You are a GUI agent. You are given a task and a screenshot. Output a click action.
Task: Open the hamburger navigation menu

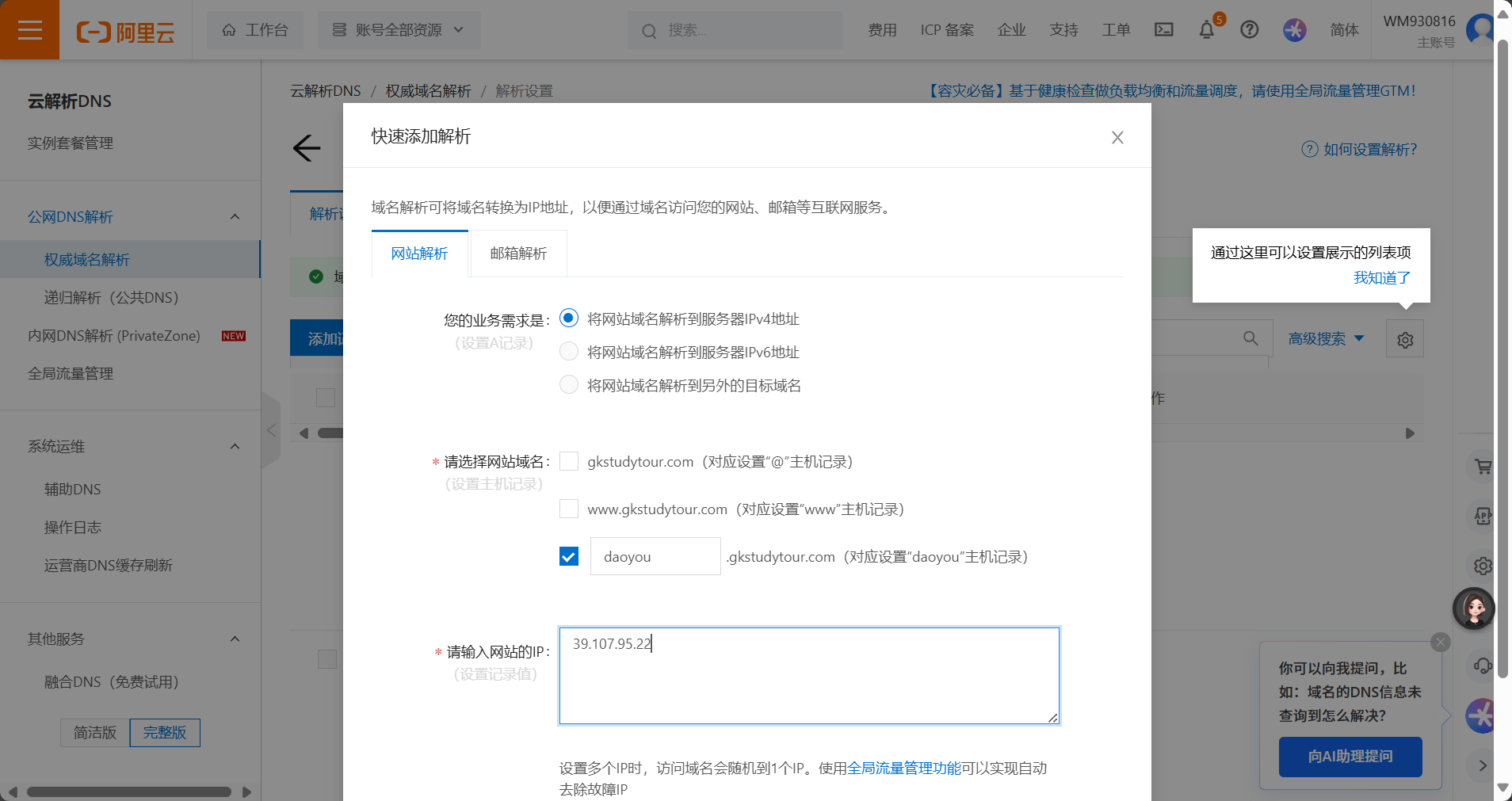click(29, 30)
